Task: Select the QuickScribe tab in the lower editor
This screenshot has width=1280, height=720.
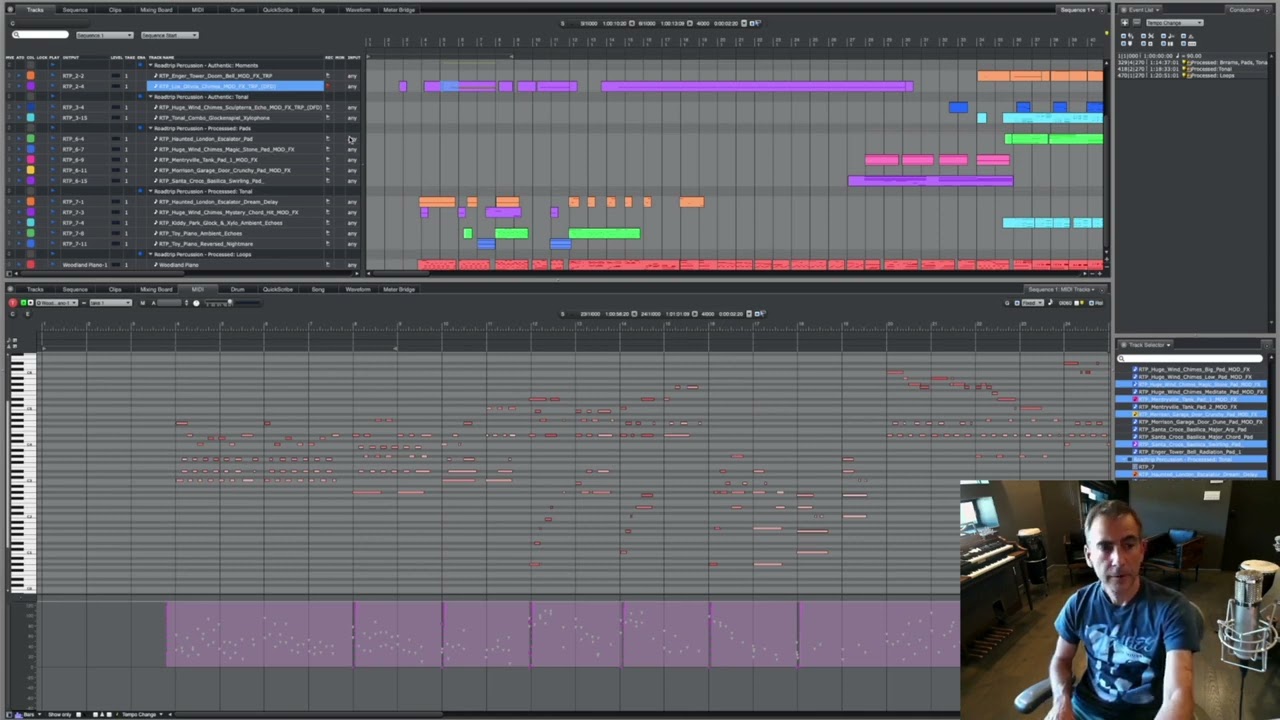Action: 277,290
